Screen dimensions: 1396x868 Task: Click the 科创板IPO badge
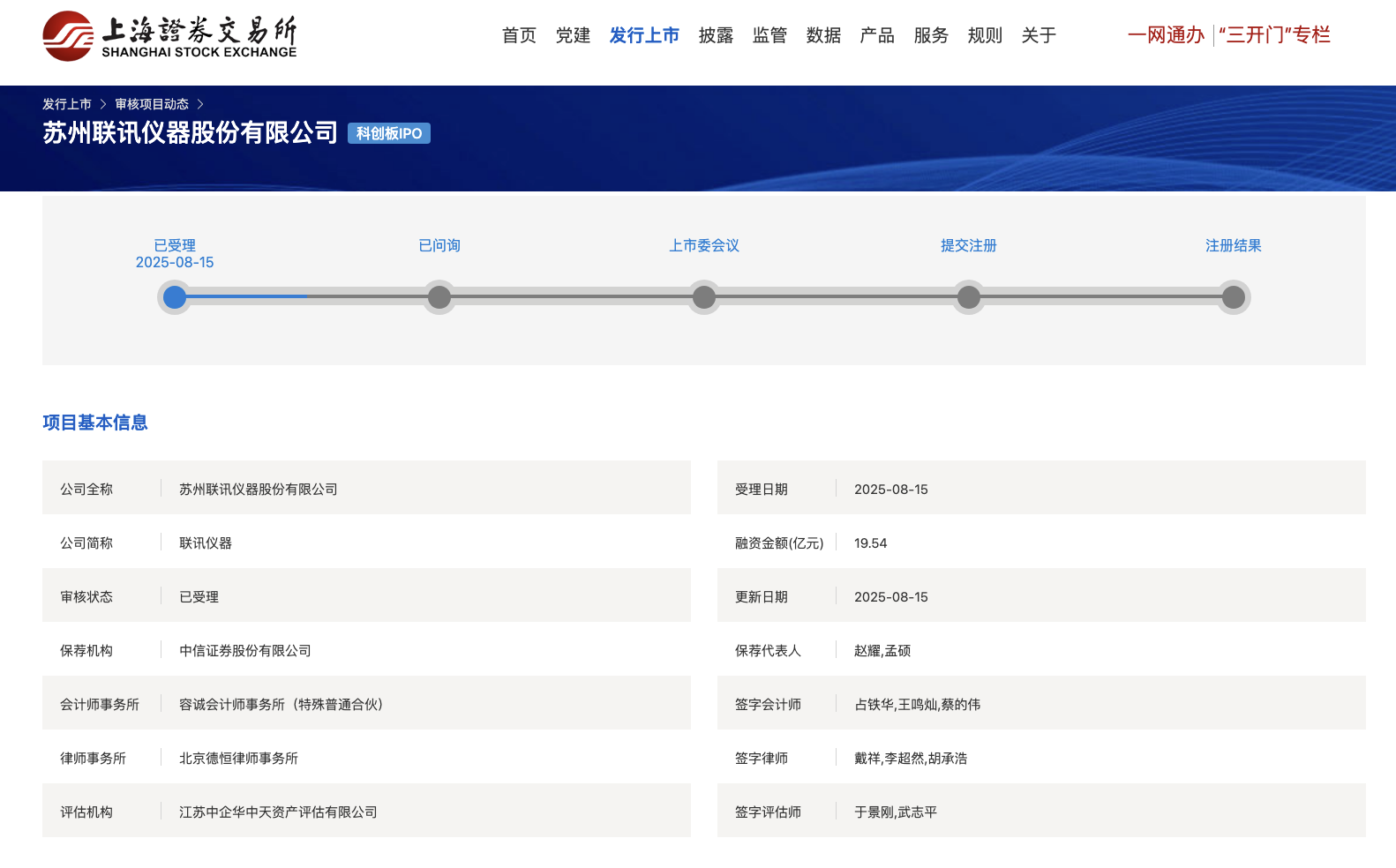[x=389, y=133]
